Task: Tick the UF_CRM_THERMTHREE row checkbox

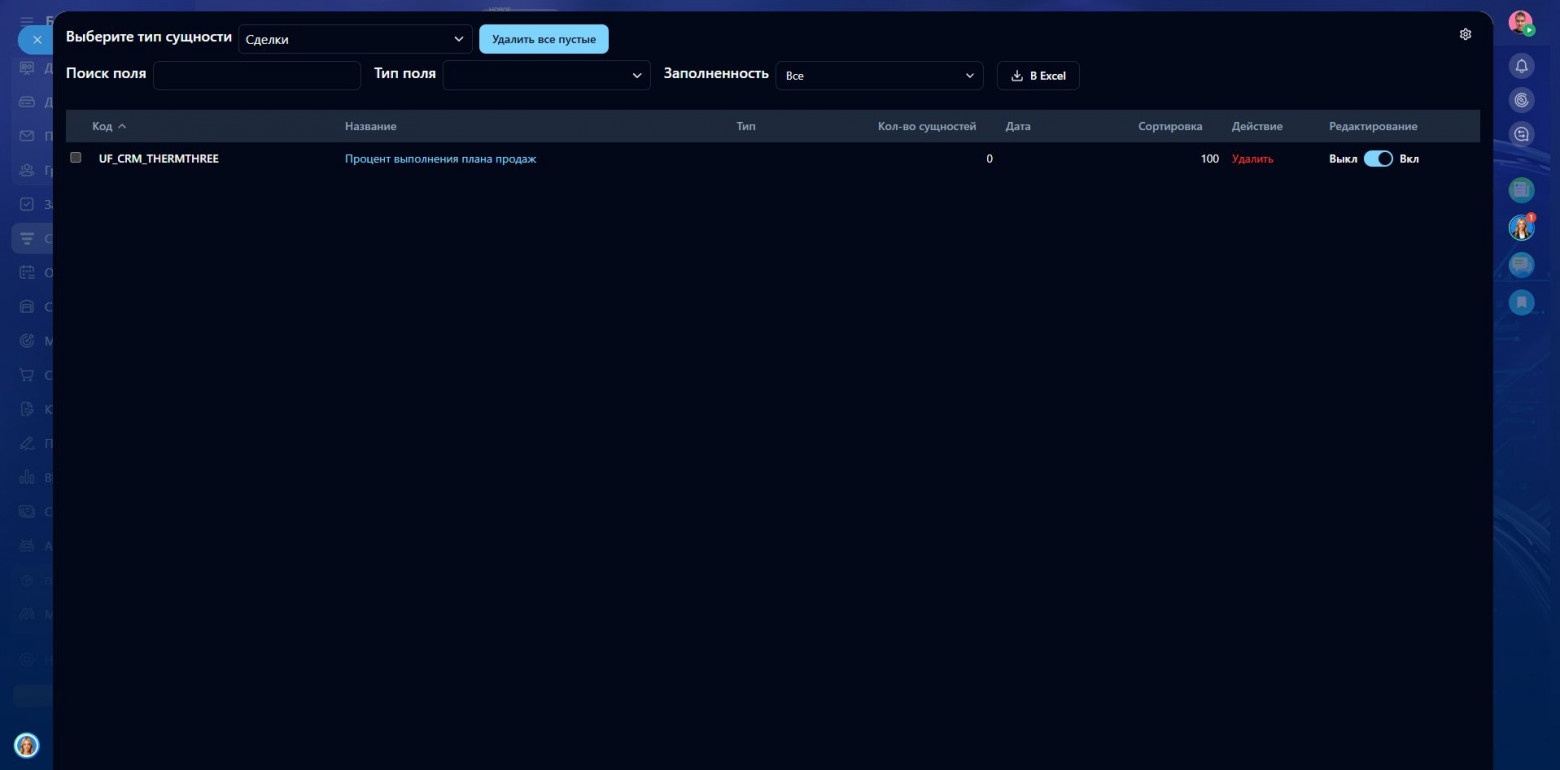Action: tap(76, 158)
